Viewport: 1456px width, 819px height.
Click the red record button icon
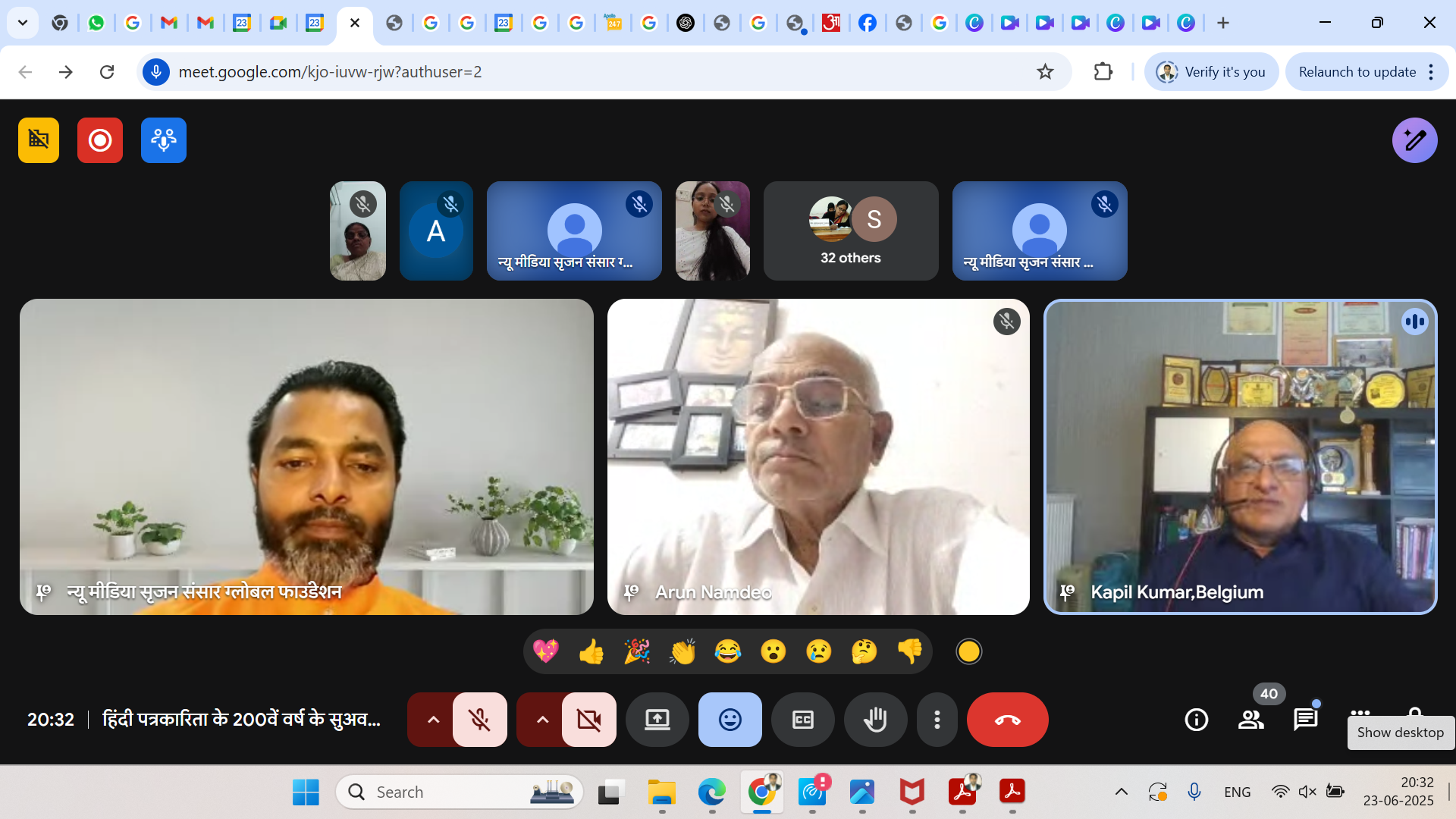(100, 140)
